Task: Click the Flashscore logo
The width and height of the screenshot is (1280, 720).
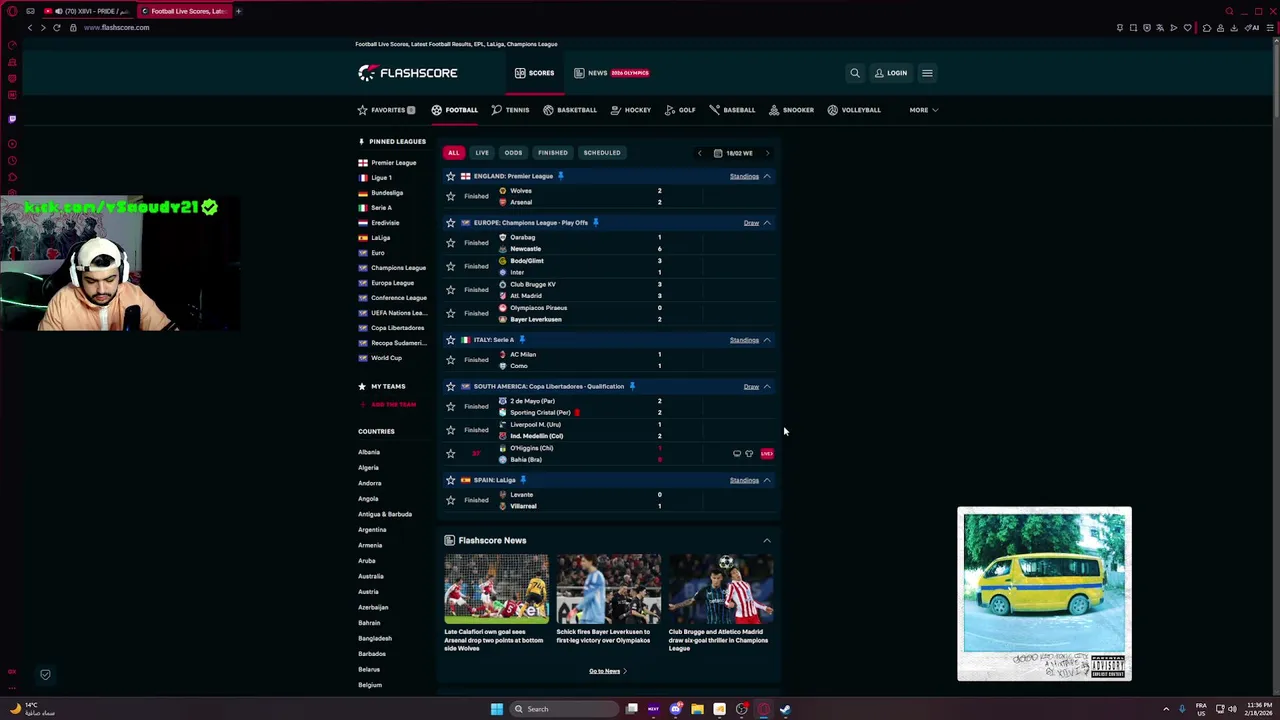Action: click(408, 73)
